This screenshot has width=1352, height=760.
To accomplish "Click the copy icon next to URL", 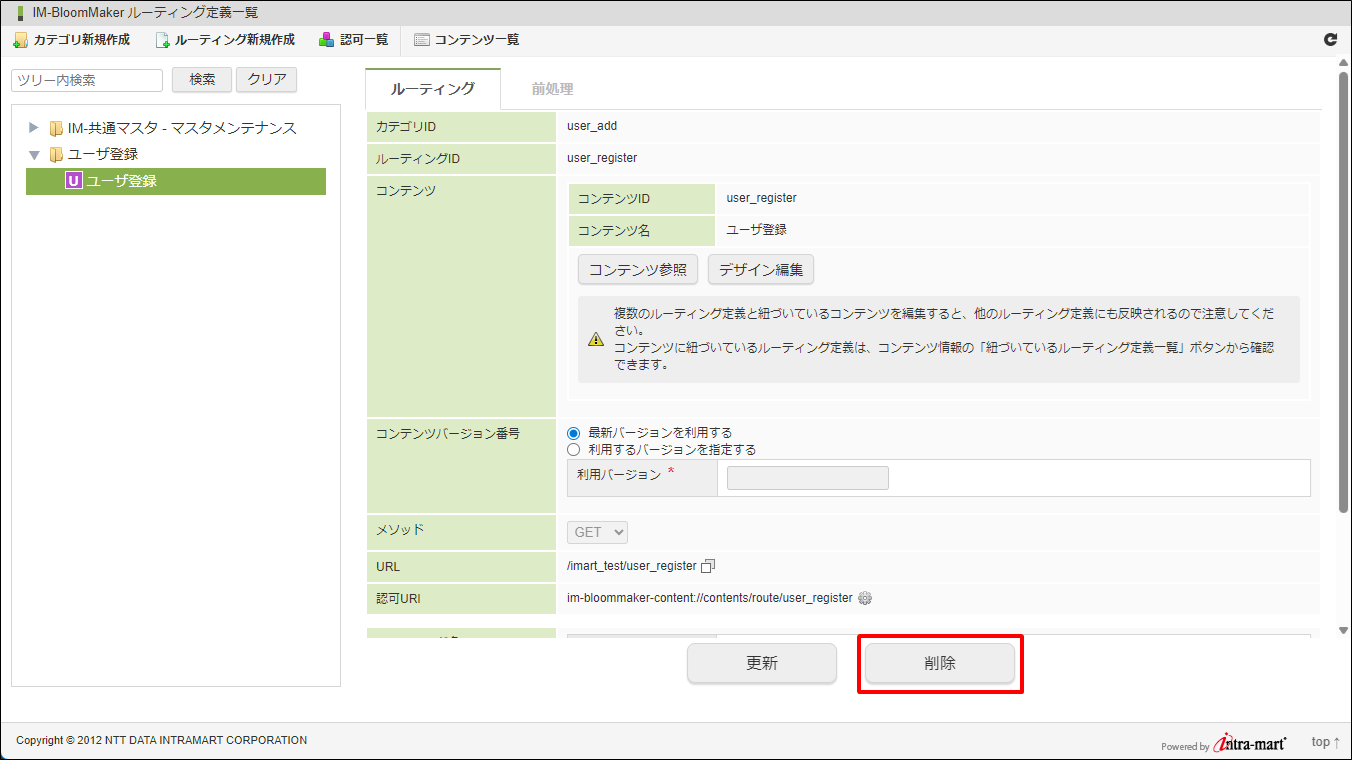I will (x=708, y=566).
